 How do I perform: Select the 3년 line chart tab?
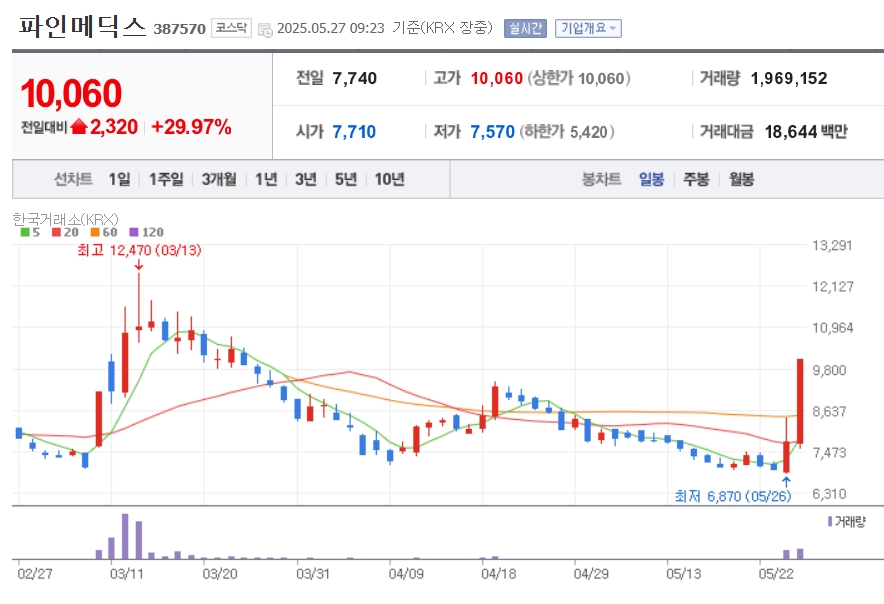(x=306, y=179)
